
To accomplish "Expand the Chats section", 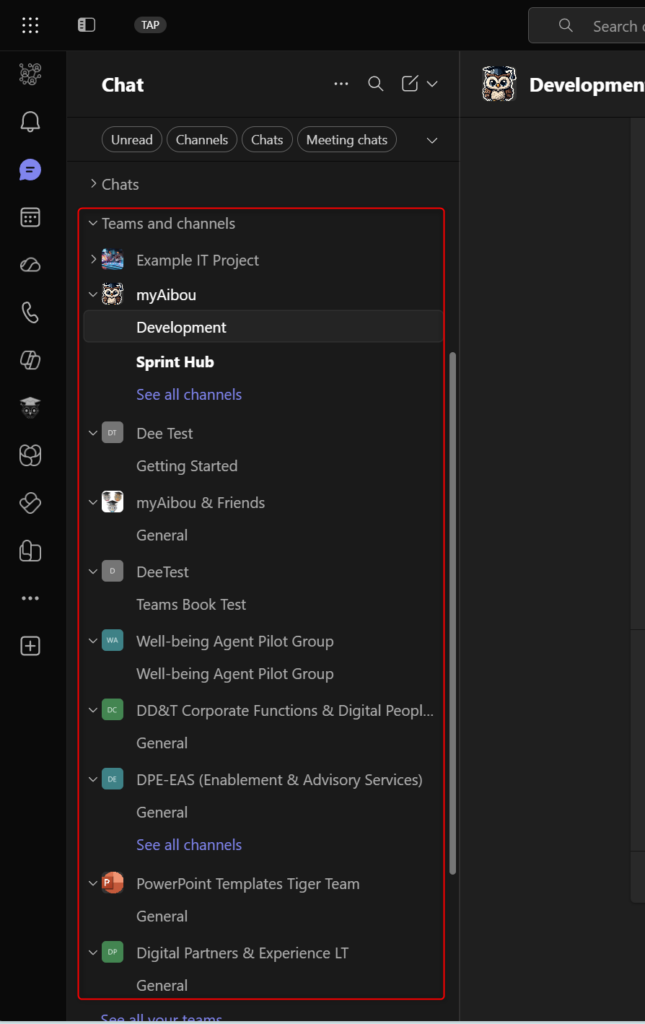I will tap(93, 184).
